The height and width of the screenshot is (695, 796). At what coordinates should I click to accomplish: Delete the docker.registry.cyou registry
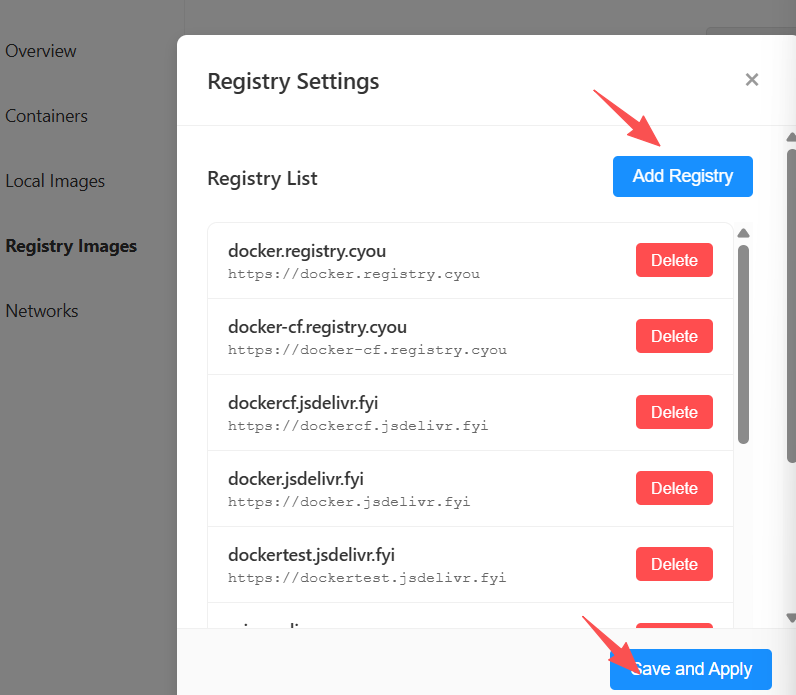coord(674,260)
